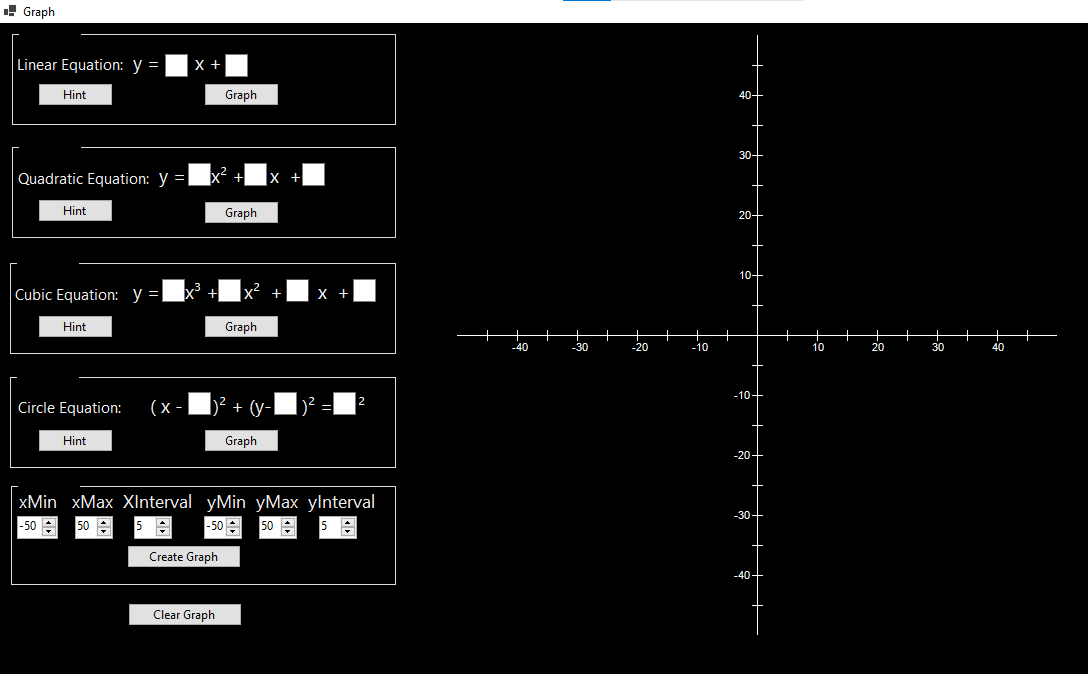Click the Graph application icon in title bar
This screenshot has height=674, width=1088.
[x=11, y=11]
